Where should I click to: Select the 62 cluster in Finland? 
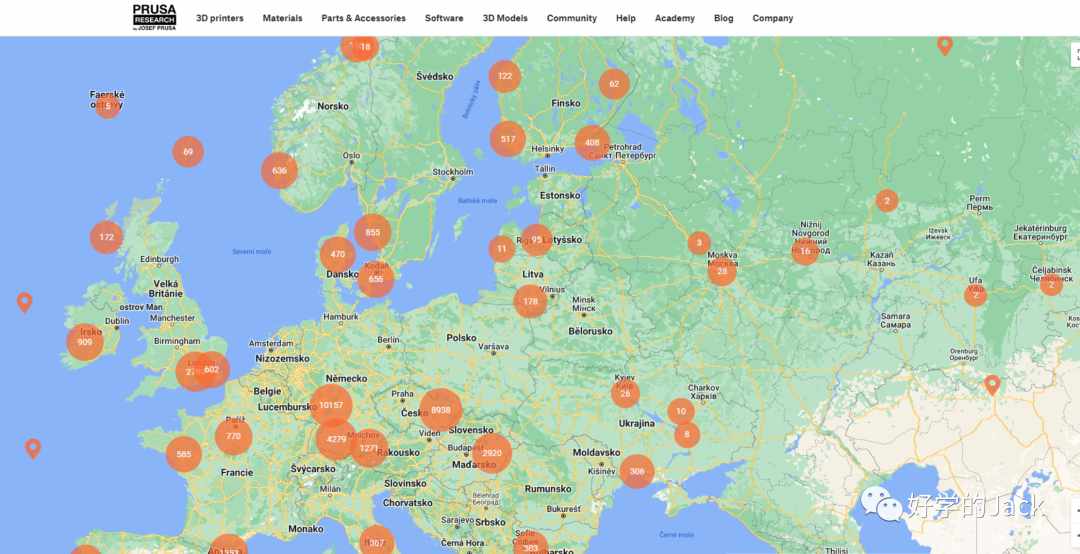[614, 84]
